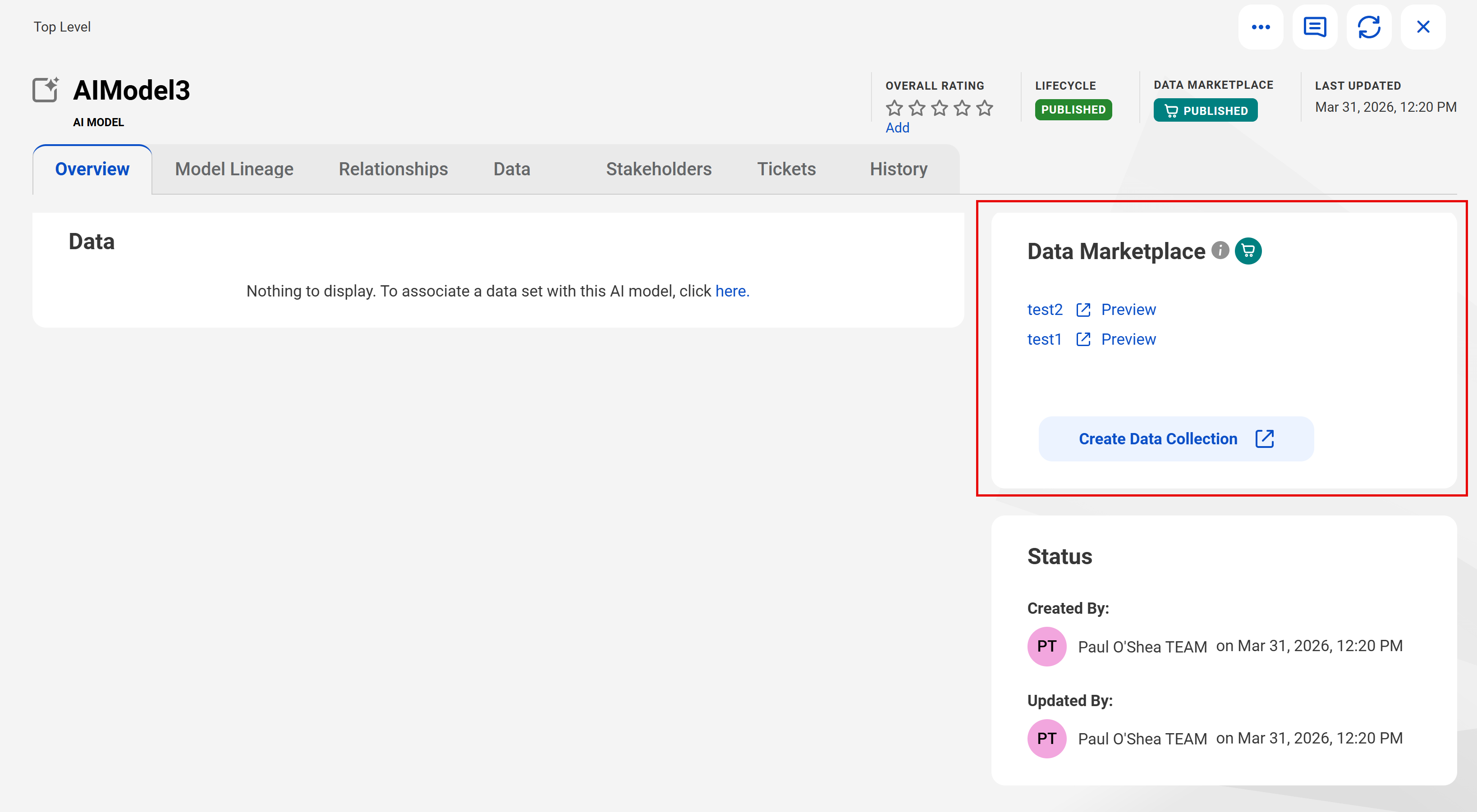Click the Data Marketplace PUBLISHED cart badge
The width and height of the screenshot is (1477, 812).
tap(1205, 110)
